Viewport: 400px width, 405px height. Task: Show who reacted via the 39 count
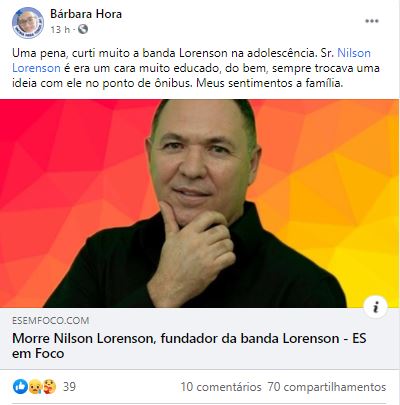69,387
